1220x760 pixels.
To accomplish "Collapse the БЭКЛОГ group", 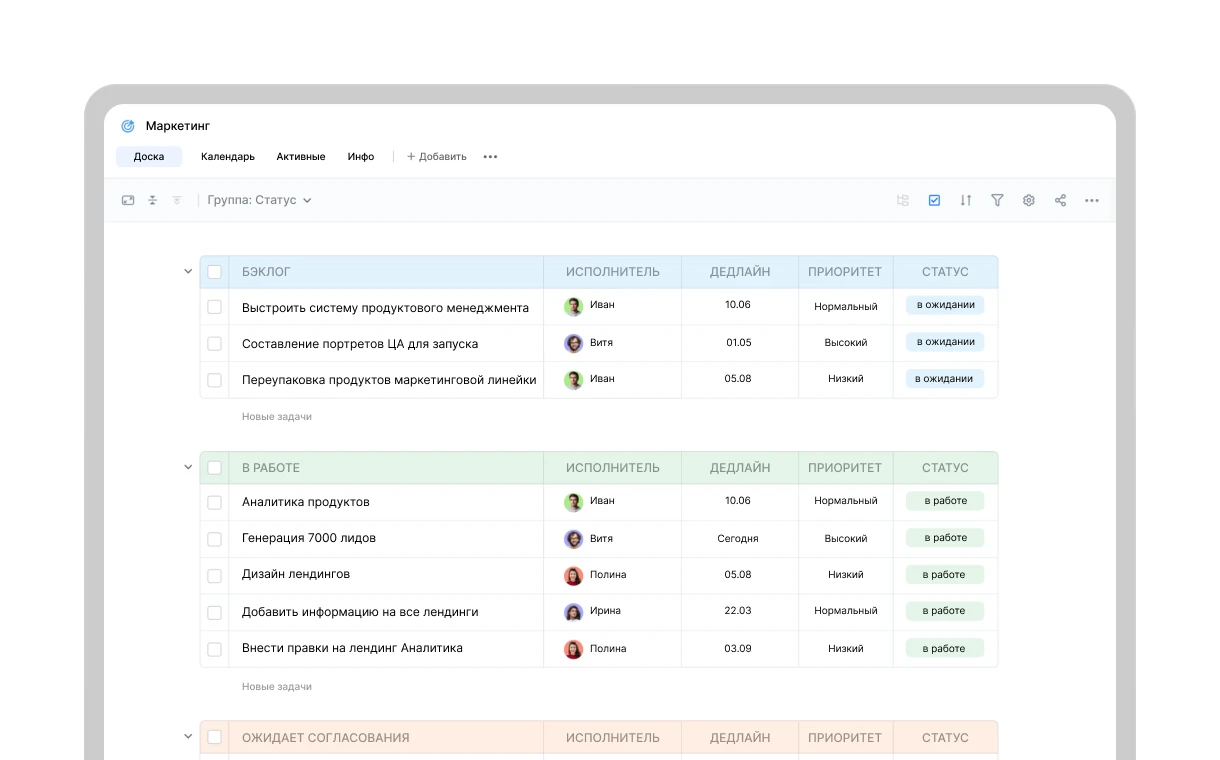I will [x=188, y=271].
